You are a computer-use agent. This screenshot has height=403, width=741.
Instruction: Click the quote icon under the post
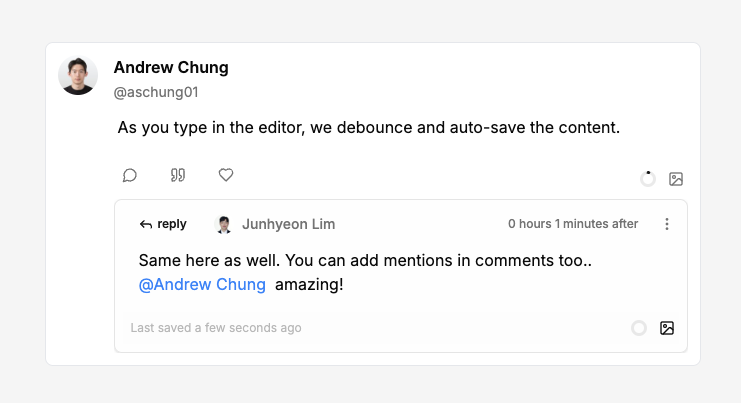(x=178, y=176)
